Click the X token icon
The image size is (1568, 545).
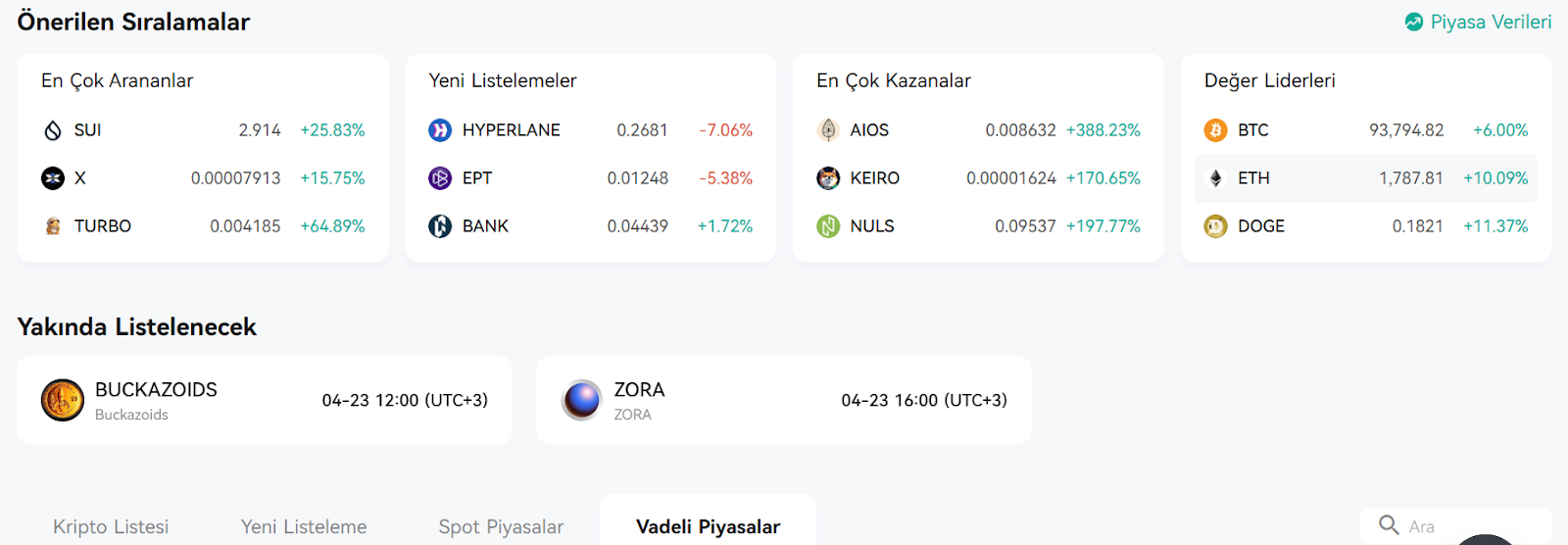pyautogui.click(x=53, y=178)
